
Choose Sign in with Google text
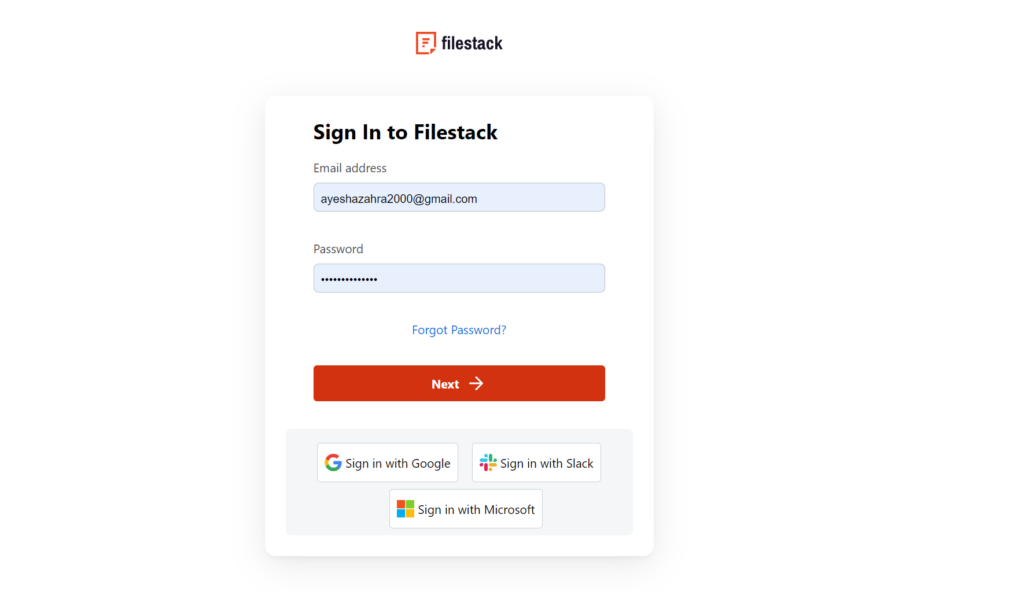tap(398, 463)
